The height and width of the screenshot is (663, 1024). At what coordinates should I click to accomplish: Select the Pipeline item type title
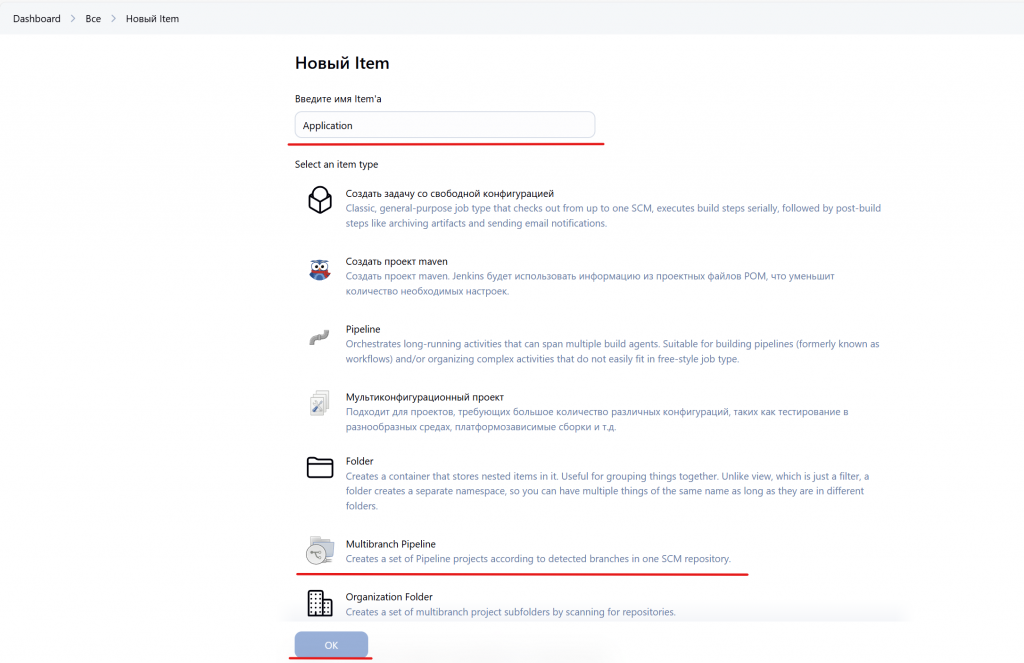click(x=363, y=329)
